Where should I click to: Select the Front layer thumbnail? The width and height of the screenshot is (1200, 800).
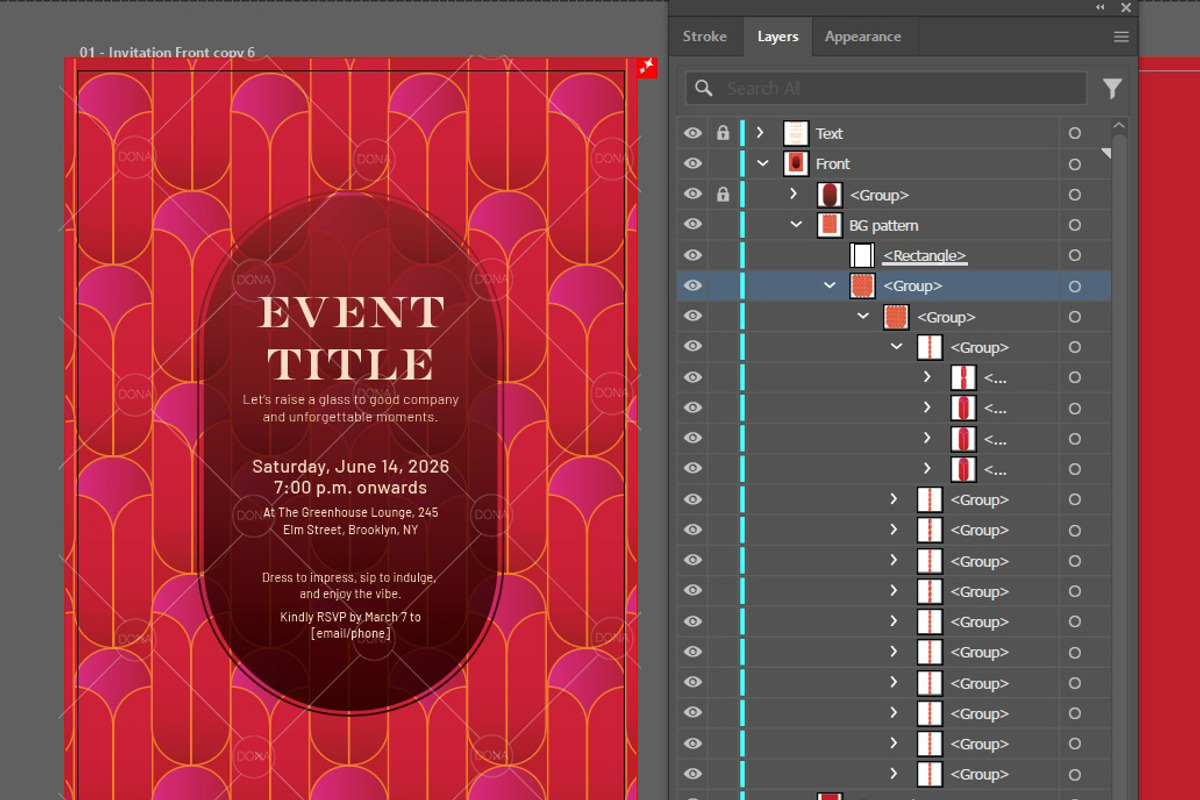click(796, 164)
